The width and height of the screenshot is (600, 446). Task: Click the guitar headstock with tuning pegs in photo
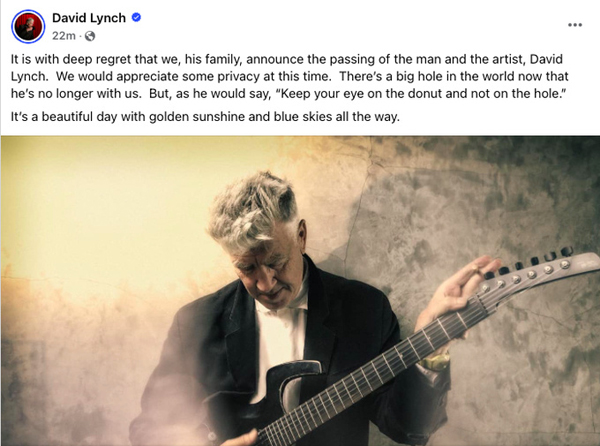(x=538, y=272)
